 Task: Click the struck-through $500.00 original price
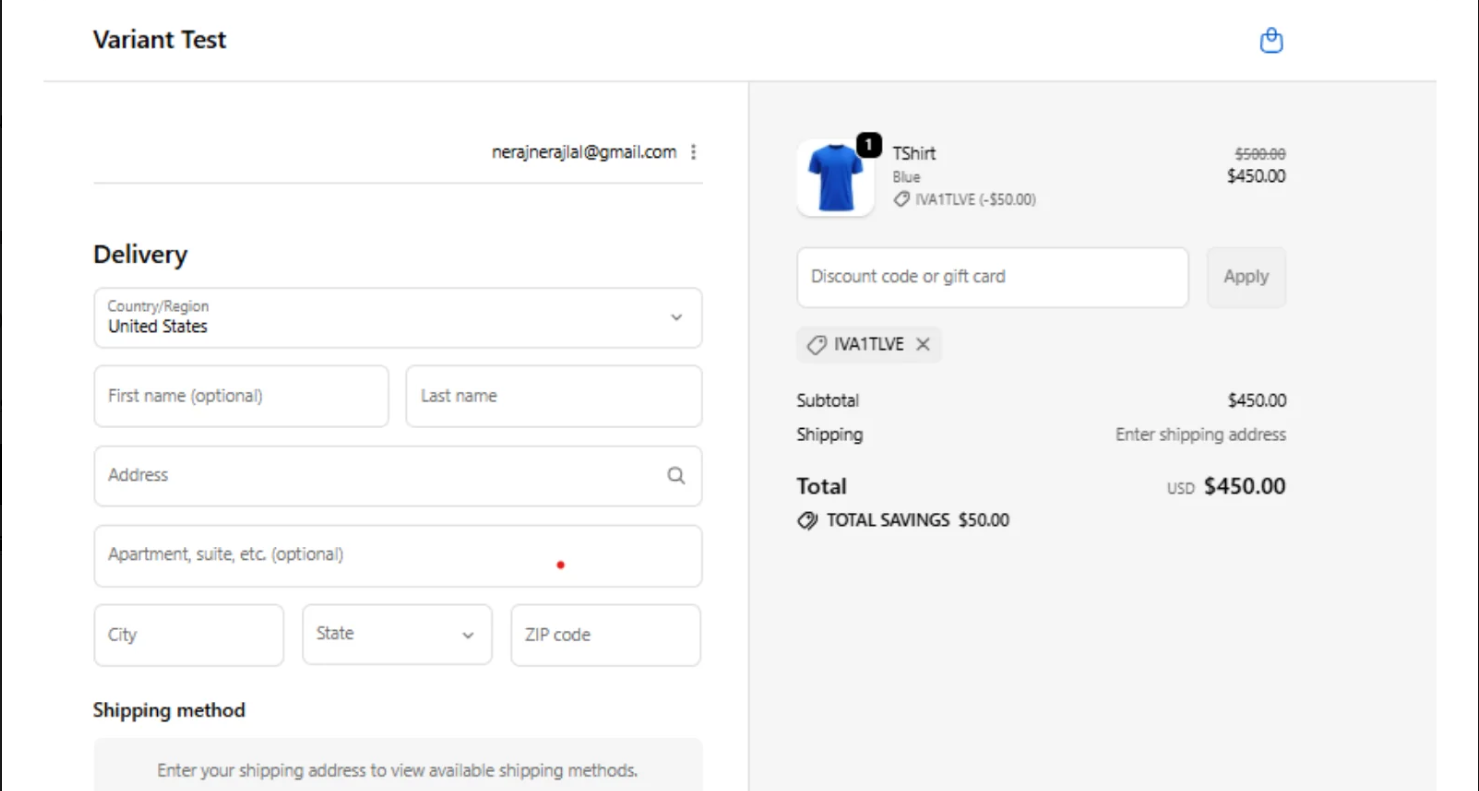(1260, 154)
